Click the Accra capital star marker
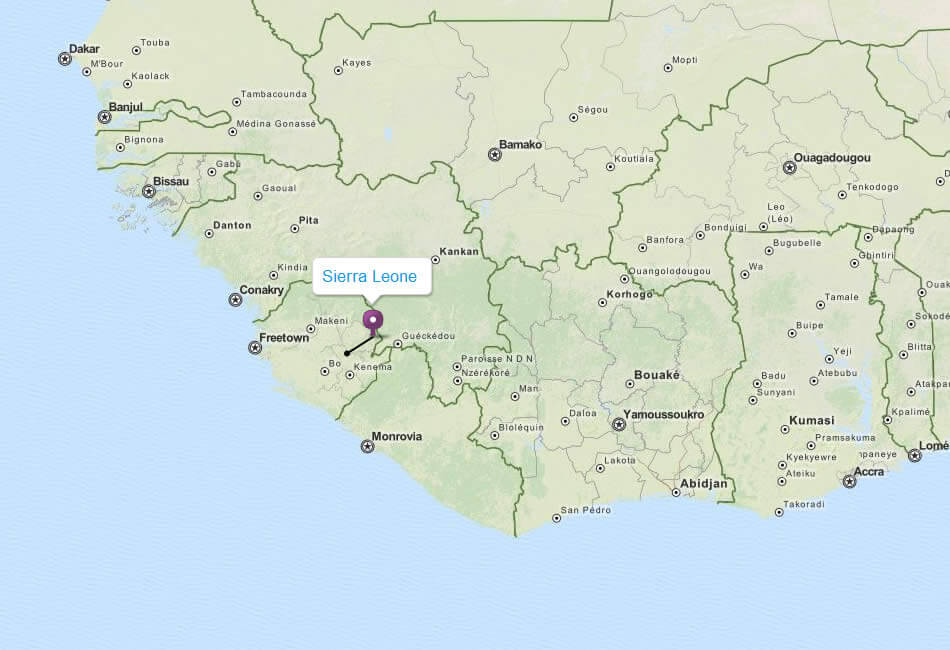Screen dimensions: 950x650 coord(849,482)
